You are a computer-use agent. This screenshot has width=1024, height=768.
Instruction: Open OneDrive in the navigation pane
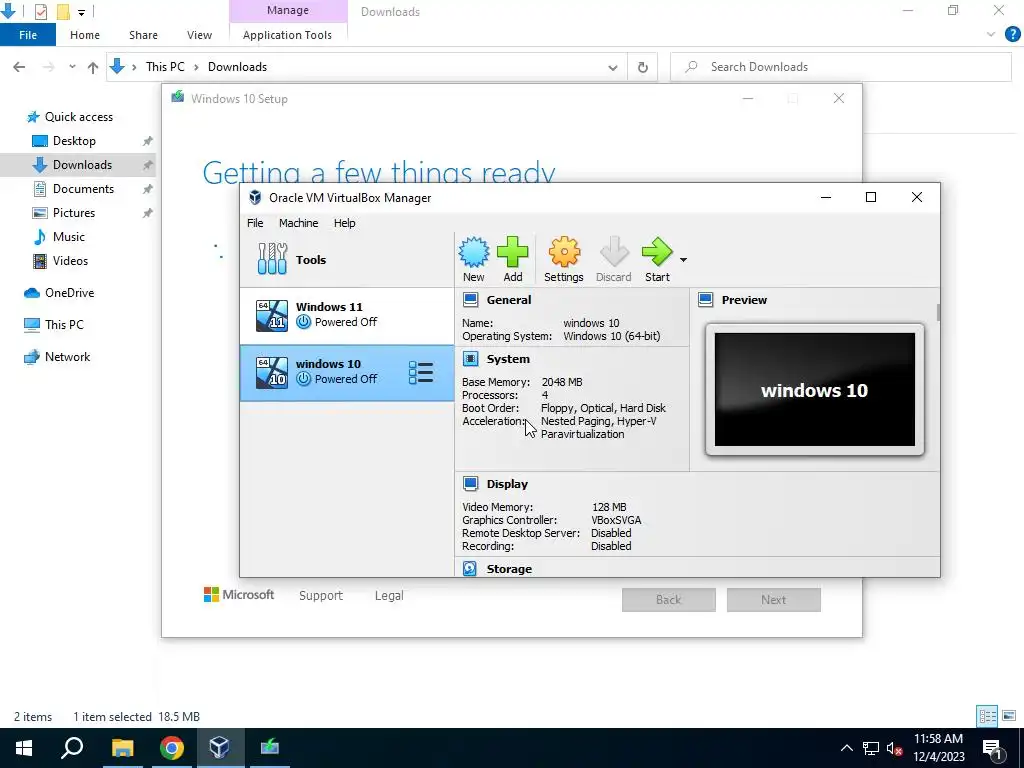[69, 293]
